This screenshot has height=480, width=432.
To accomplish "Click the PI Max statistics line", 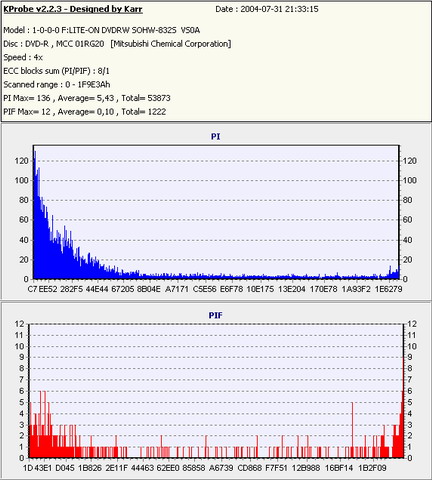I will pos(87,98).
